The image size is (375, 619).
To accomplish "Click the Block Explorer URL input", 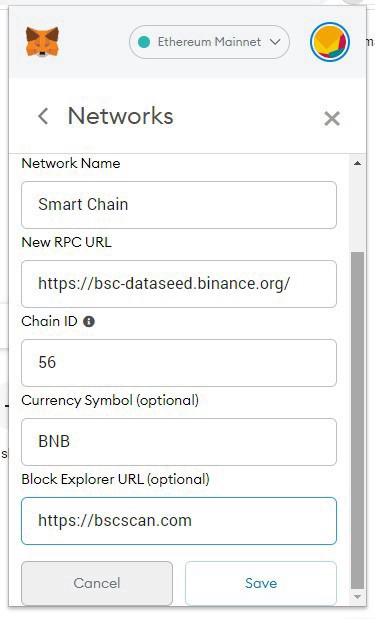I will [179, 521].
